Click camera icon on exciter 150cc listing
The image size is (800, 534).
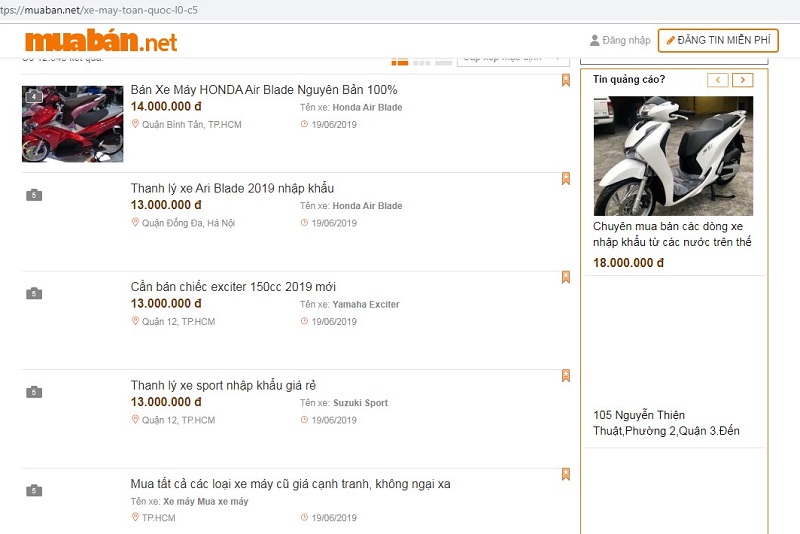(34, 293)
